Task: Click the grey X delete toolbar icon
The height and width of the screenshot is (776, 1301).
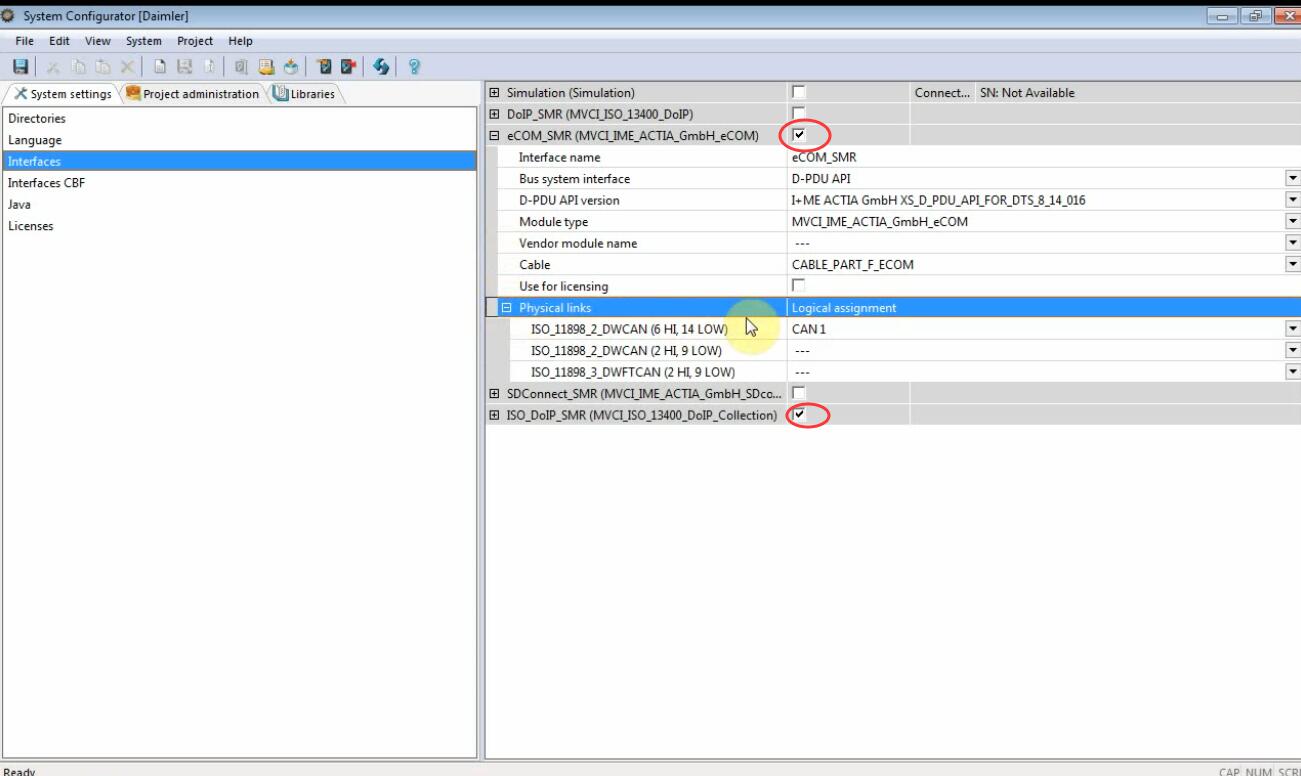Action: click(127, 67)
